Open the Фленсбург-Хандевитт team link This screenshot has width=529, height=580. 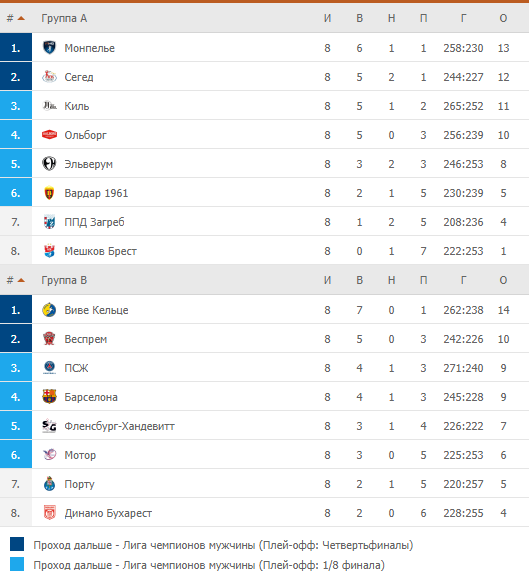click(119, 426)
